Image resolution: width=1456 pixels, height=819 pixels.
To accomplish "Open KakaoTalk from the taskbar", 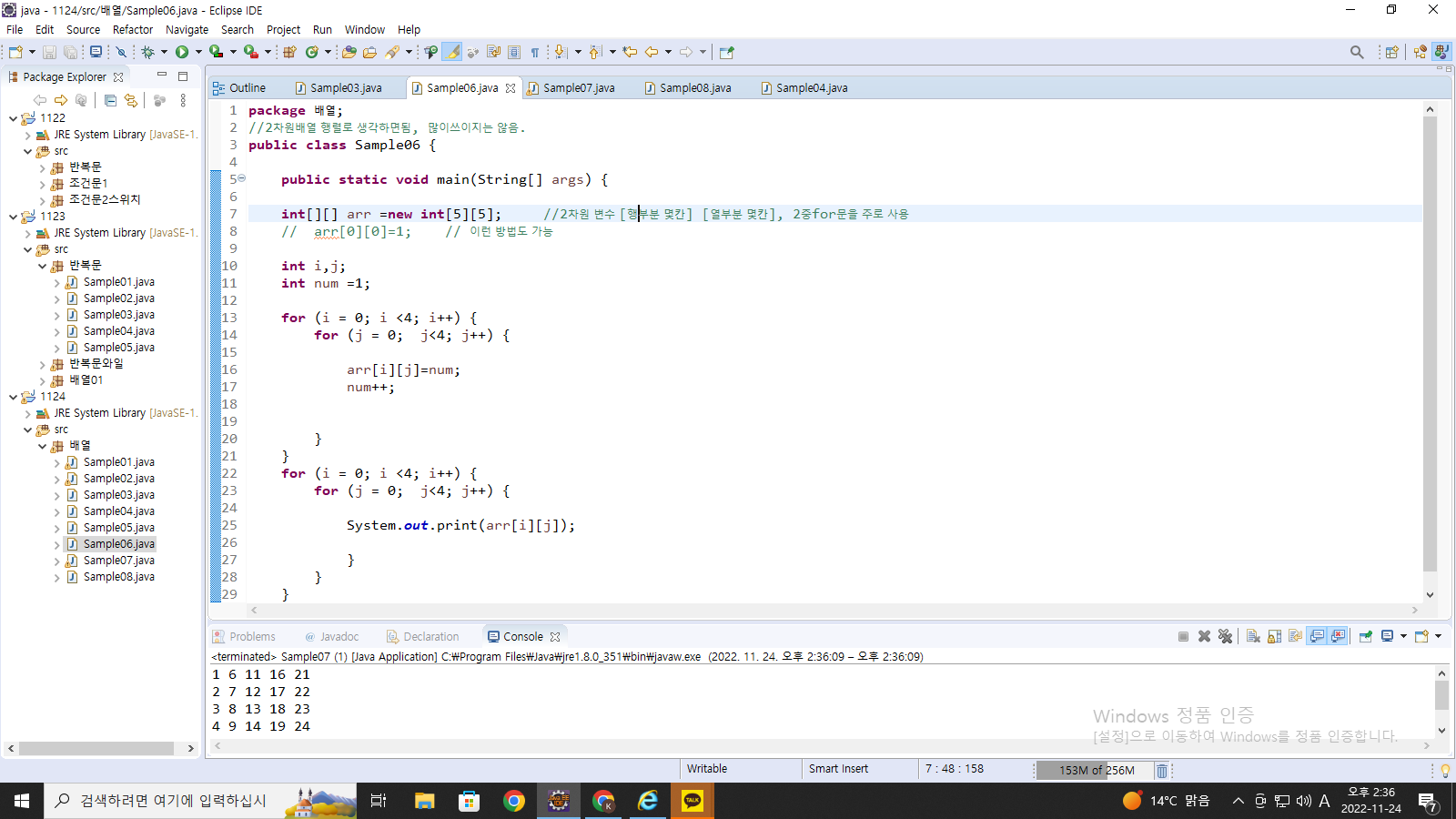I will (693, 801).
